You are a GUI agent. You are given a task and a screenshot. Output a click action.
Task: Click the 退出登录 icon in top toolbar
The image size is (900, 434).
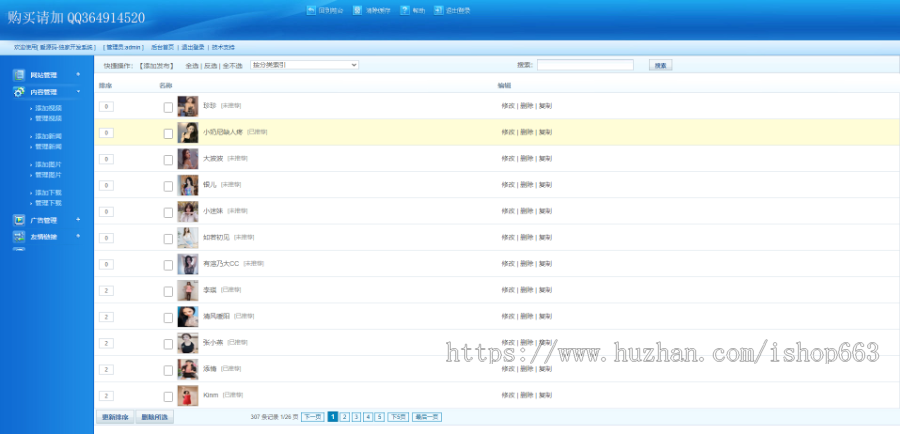(439, 10)
